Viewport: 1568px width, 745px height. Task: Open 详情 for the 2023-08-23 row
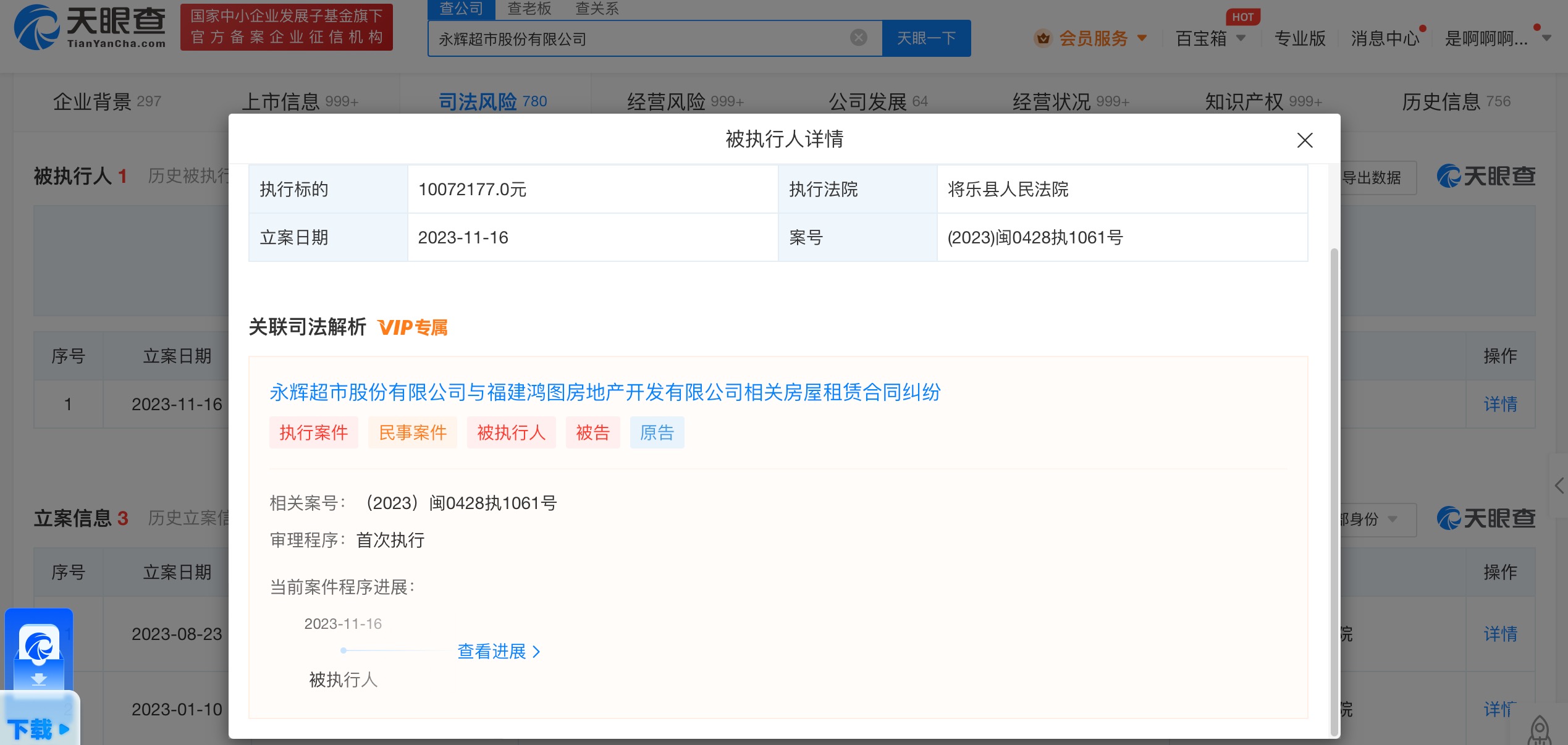click(x=1501, y=634)
